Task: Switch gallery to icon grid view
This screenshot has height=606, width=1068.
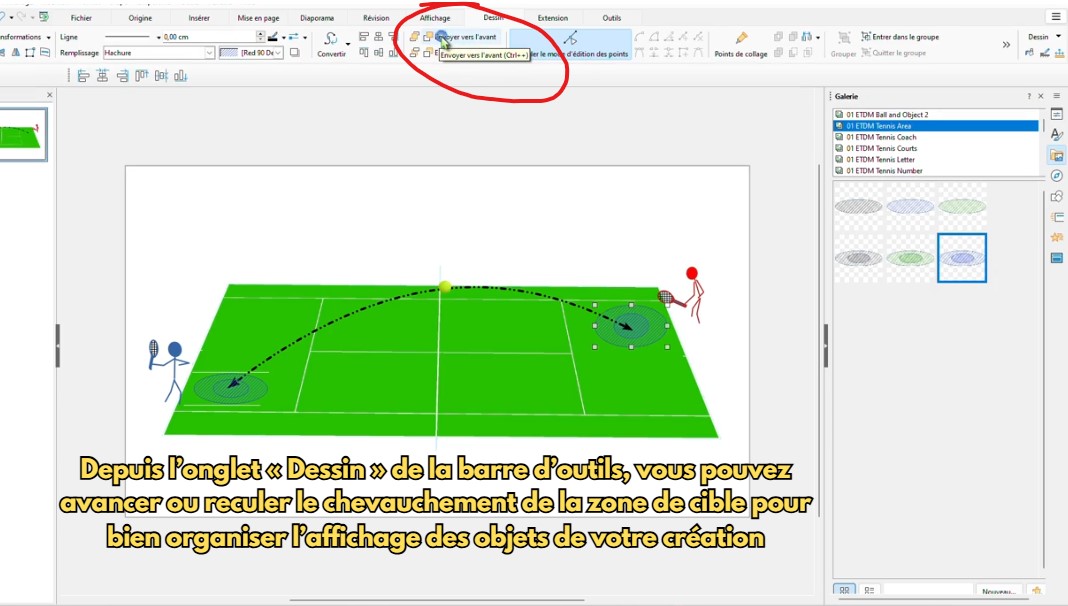Action: point(844,590)
